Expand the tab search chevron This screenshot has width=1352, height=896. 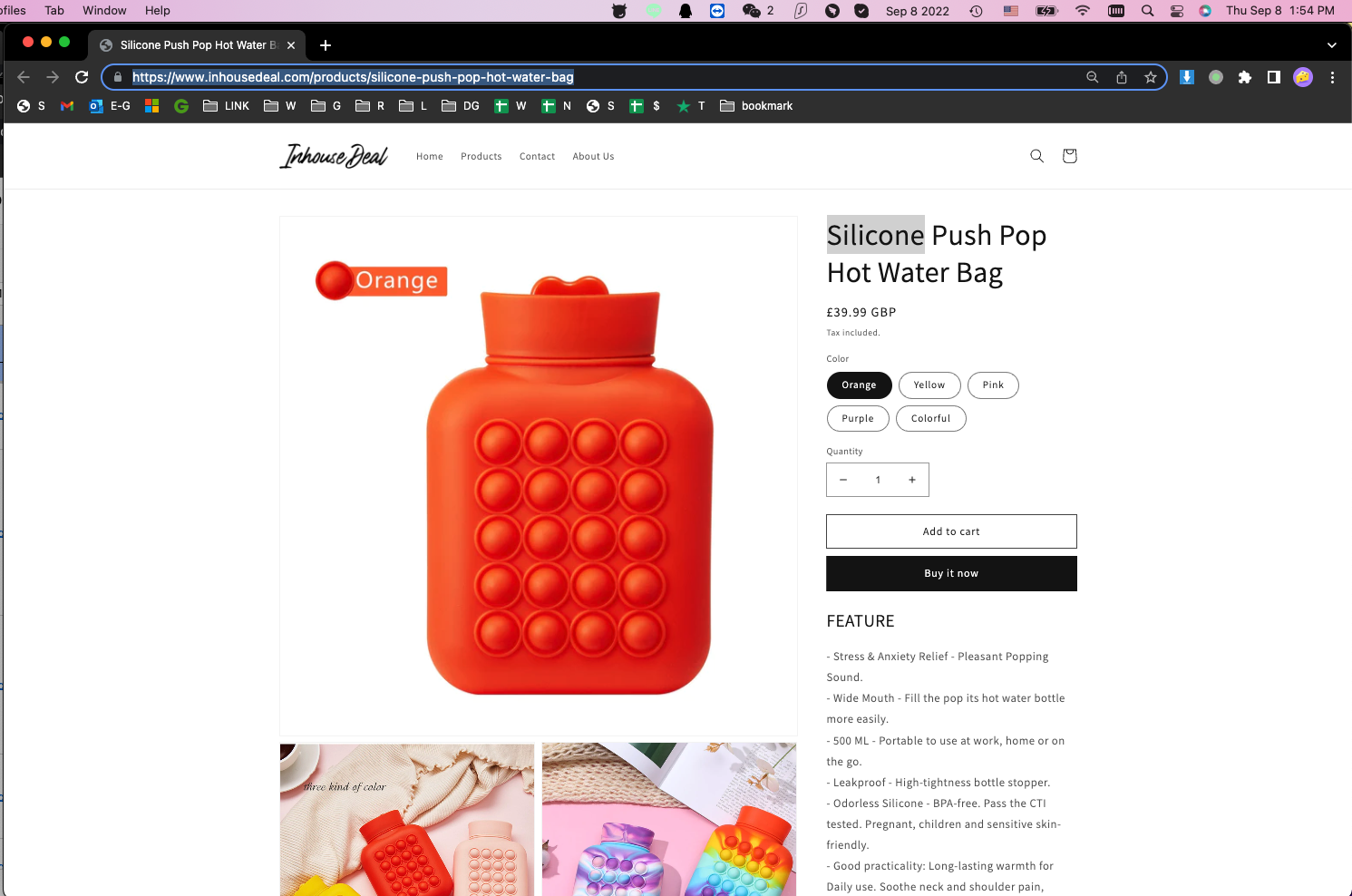click(x=1331, y=45)
